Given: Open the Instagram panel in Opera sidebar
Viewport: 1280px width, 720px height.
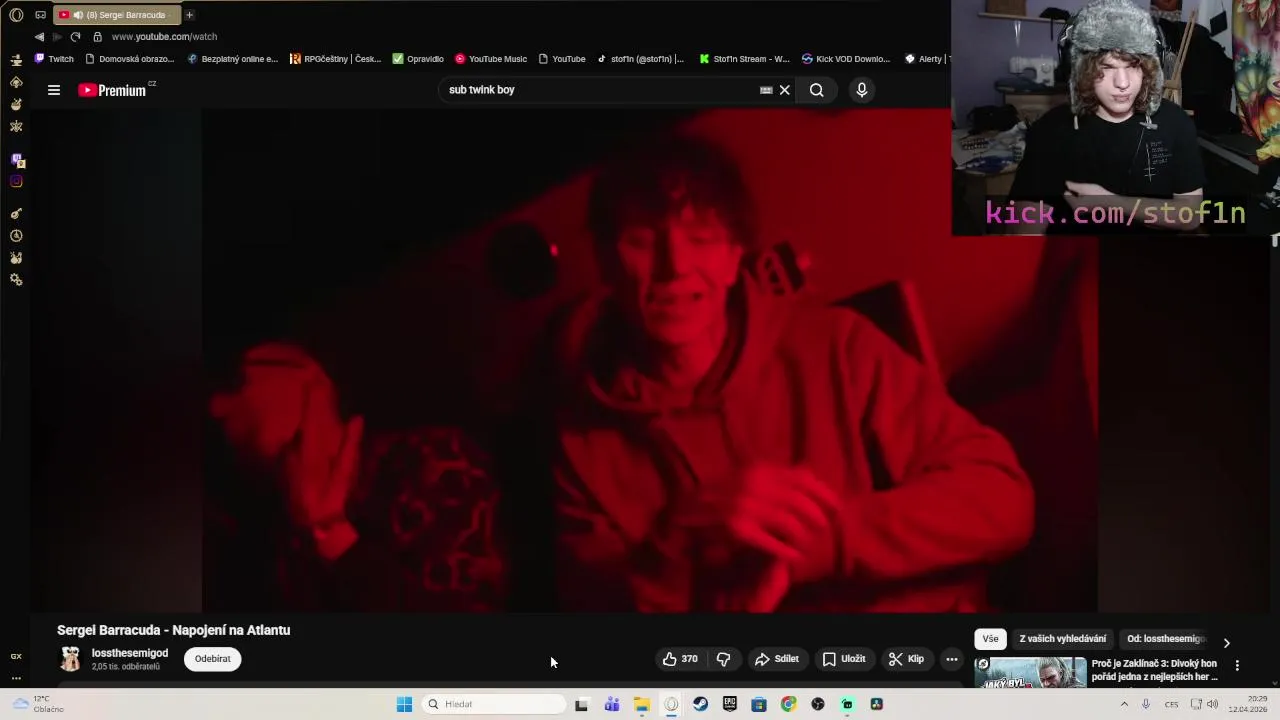Looking at the screenshot, I should point(16,181).
